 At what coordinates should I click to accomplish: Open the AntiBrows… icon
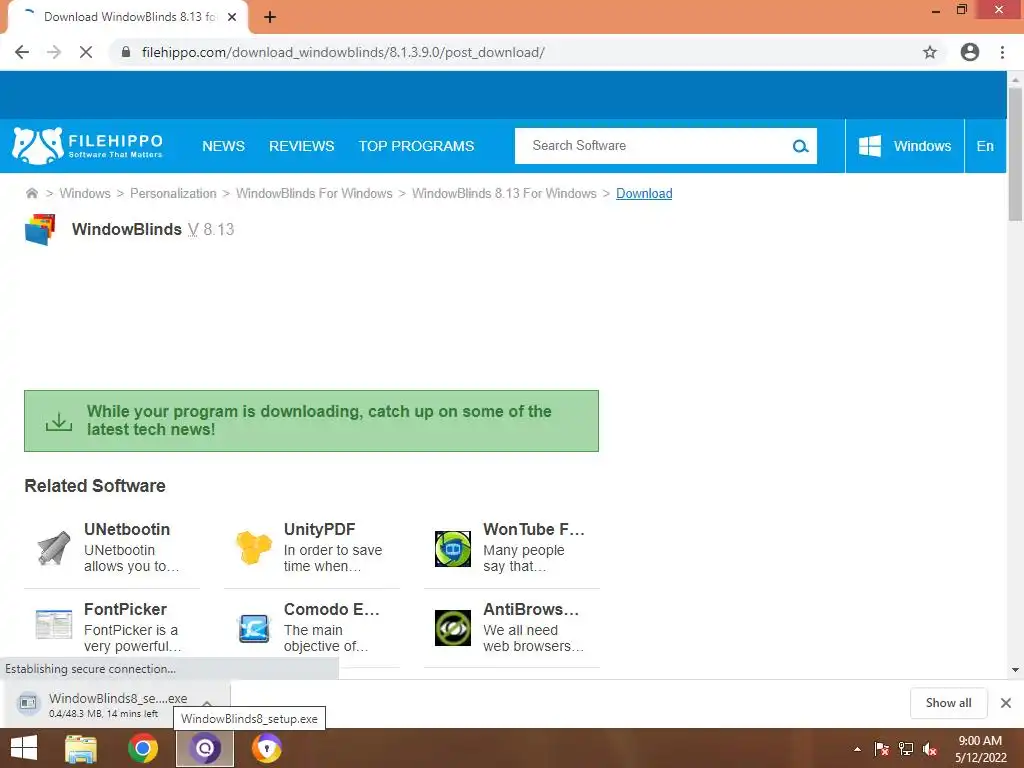point(453,628)
